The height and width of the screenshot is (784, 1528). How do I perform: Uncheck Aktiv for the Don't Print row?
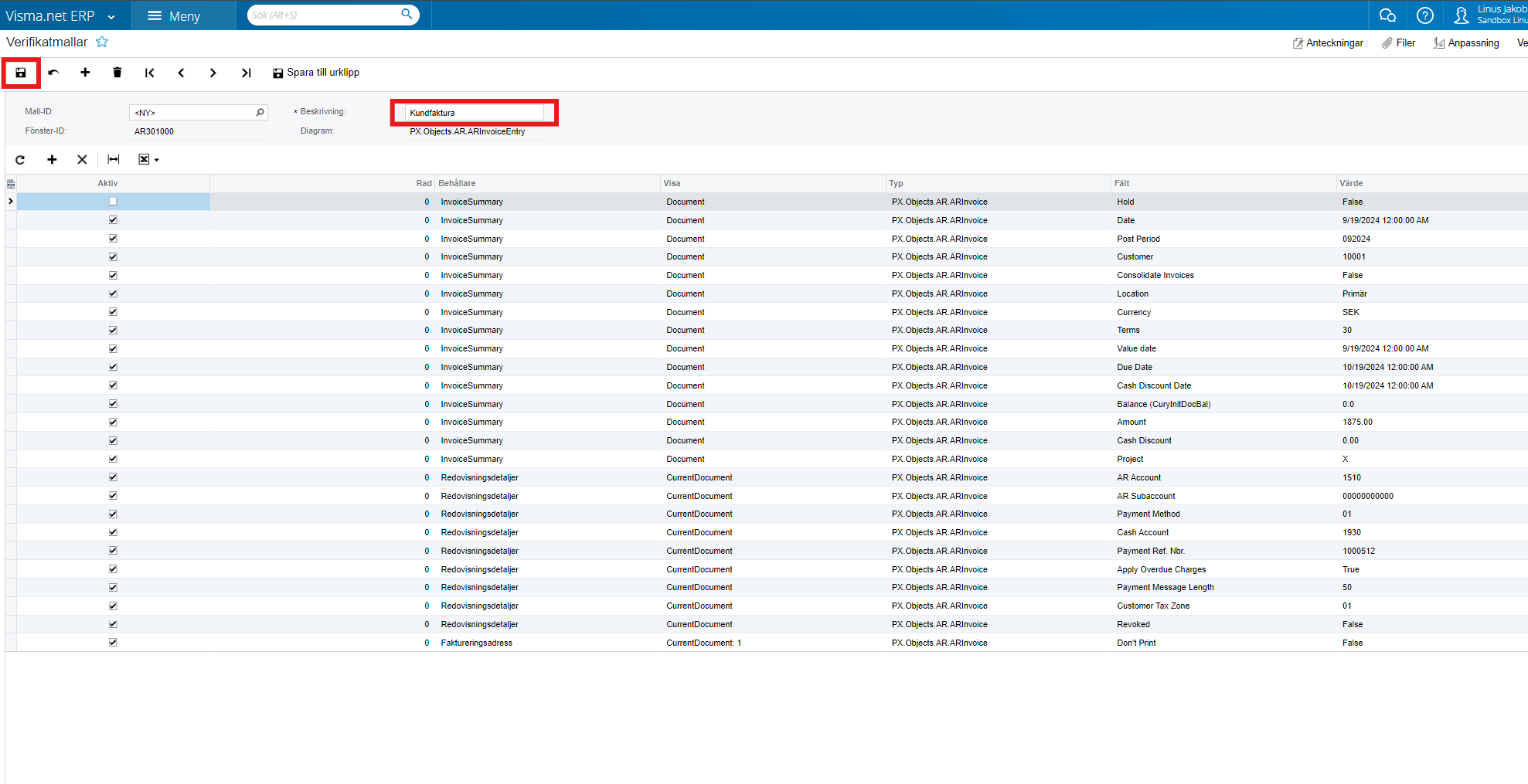(x=113, y=643)
